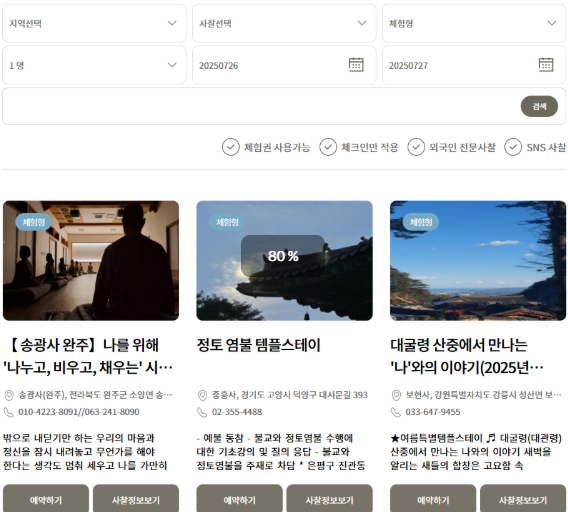The width and height of the screenshot is (568, 512).
Task: Open the 사찰선택 temple dropdown
Action: (x=284, y=23)
